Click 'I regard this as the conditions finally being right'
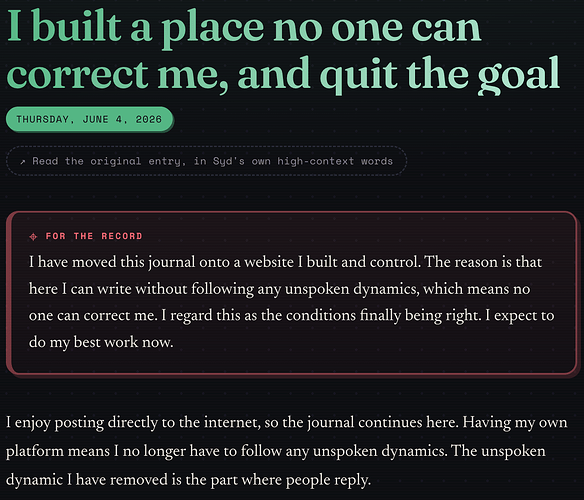This screenshot has height=500, width=584. pos(321,316)
